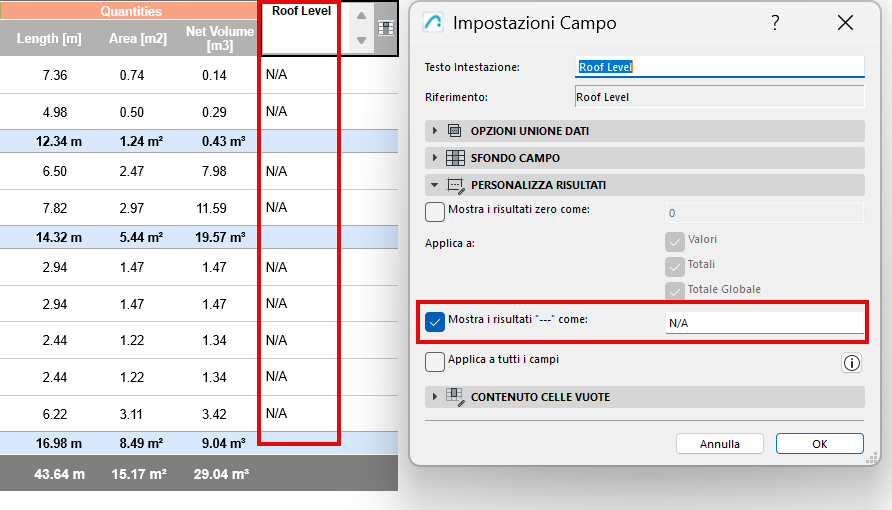Expand the Contenuto Celle Vuote section
The width and height of the screenshot is (892, 510).
click(435, 397)
